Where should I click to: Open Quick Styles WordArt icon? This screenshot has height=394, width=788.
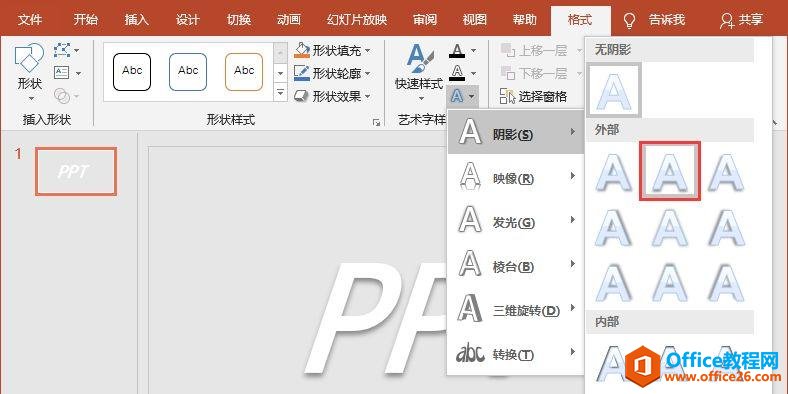tap(419, 59)
